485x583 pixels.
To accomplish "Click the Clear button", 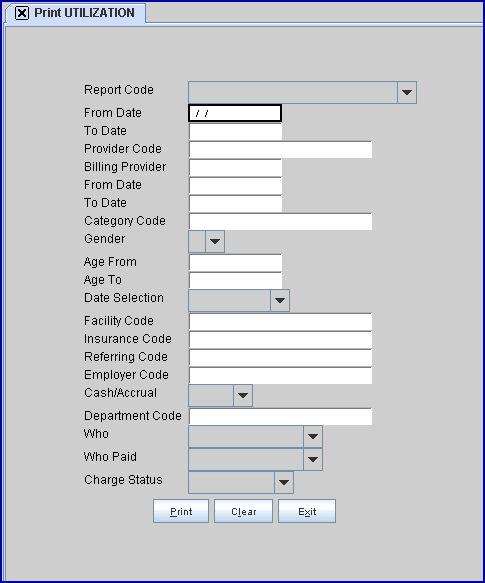I will [x=244, y=511].
